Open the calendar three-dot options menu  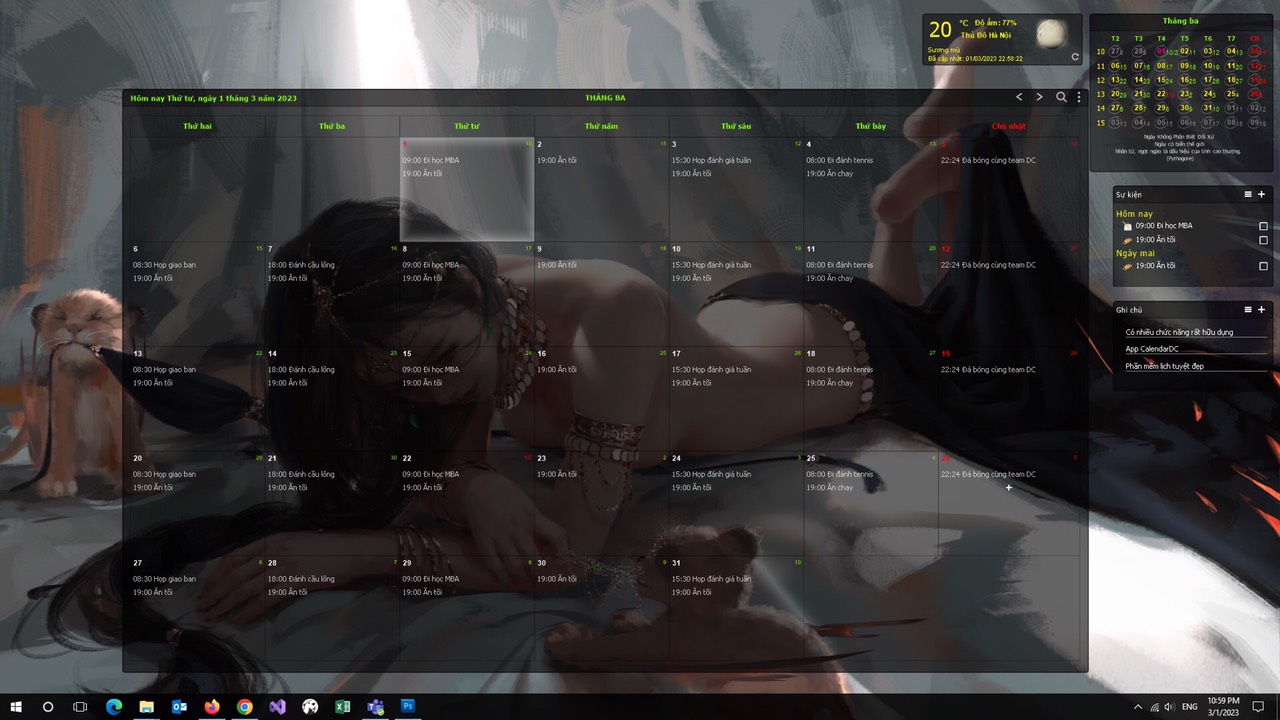coord(1079,97)
